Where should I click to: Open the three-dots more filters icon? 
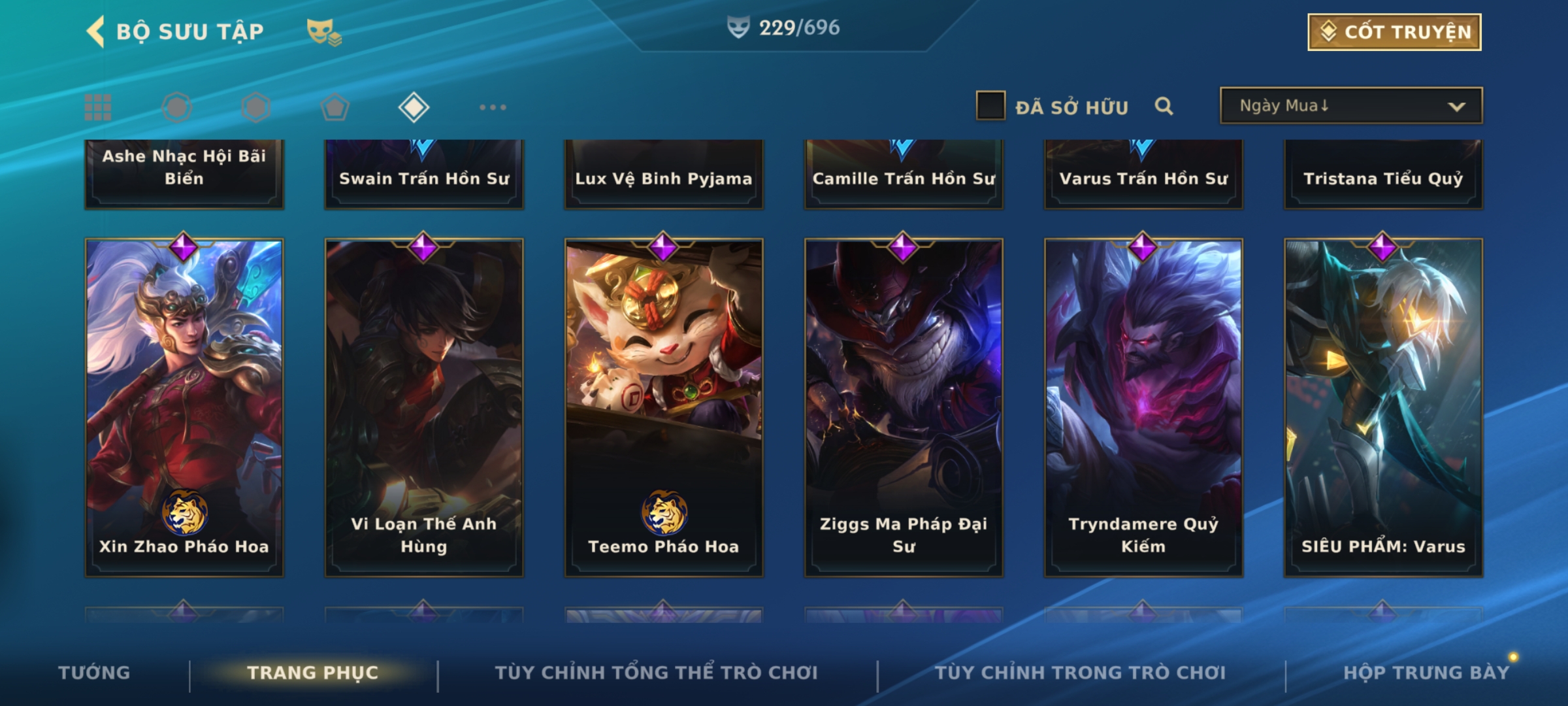pos(493,107)
